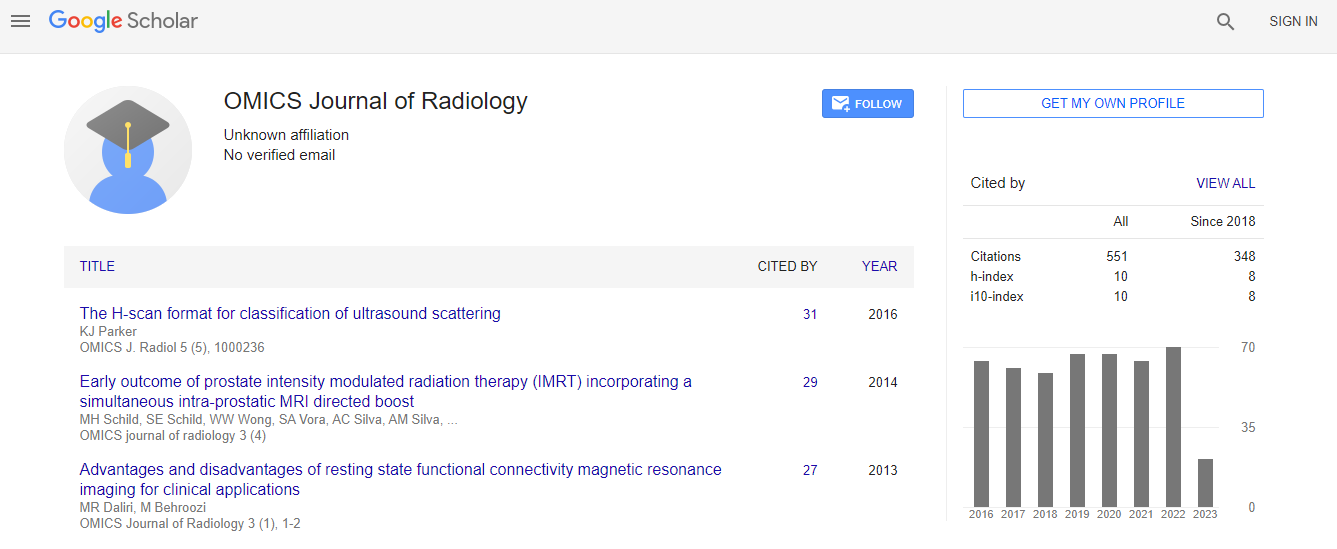The width and height of the screenshot is (1337, 549).
Task: Sort articles by Year column header
Action: [x=879, y=266]
